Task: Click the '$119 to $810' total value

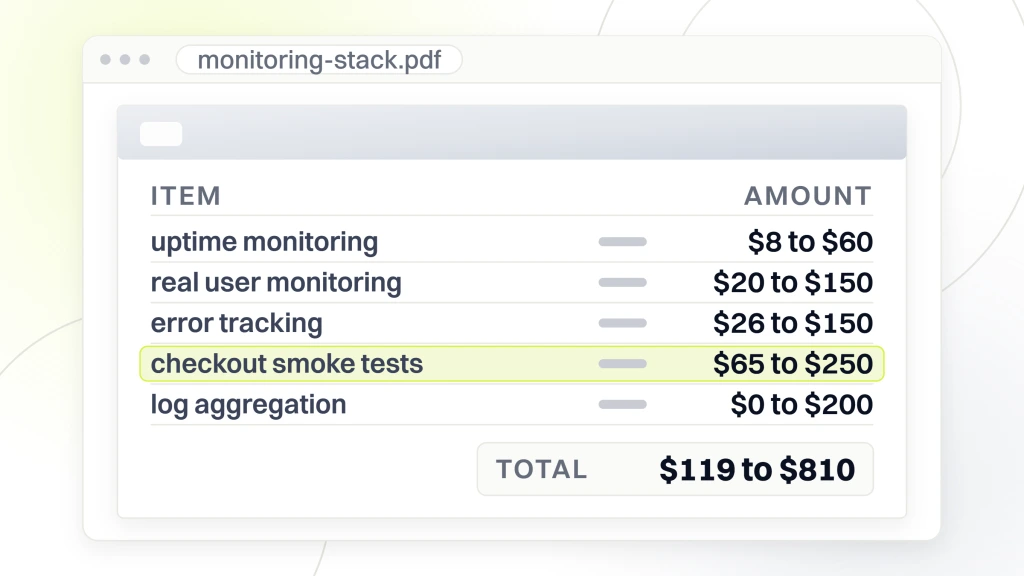Action: point(757,470)
